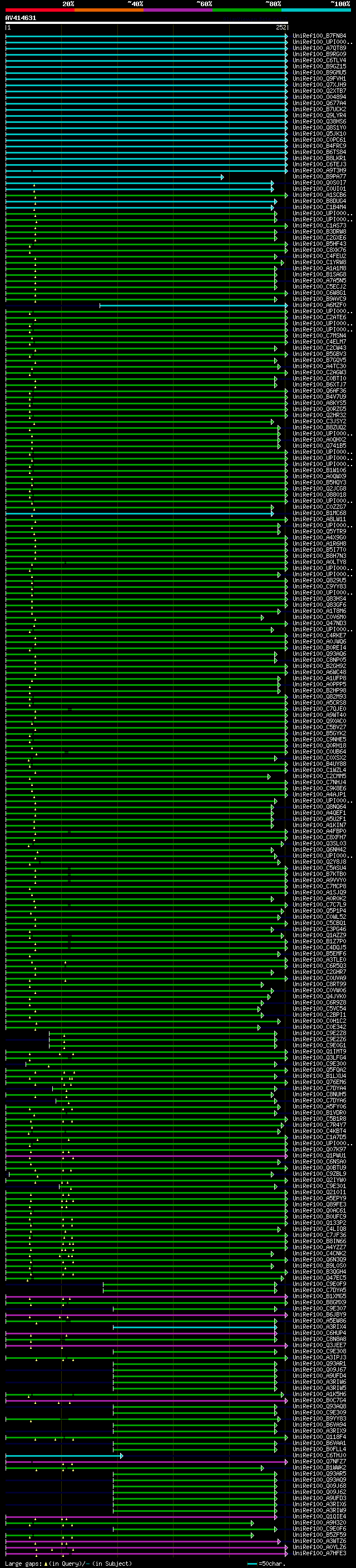This screenshot has height=1568, width=356.
Task: Click the UniRef100_B3DRW8 label
Action: pos(319,231)
